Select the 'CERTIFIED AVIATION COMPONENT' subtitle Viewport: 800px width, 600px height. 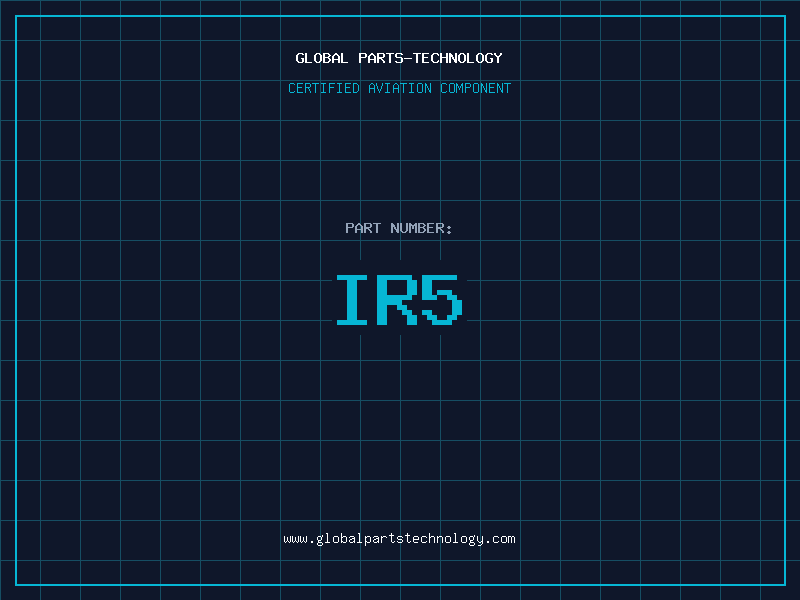pos(399,88)
